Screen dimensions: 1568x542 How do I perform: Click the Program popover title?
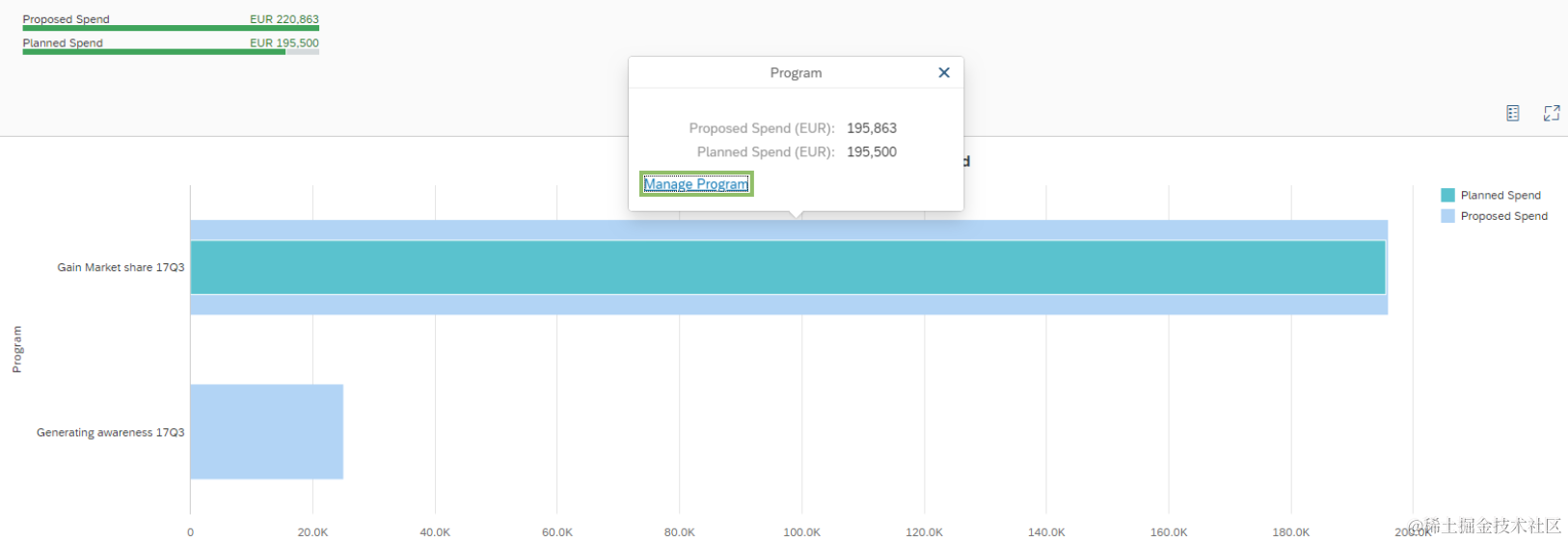(x=796, y=72)
